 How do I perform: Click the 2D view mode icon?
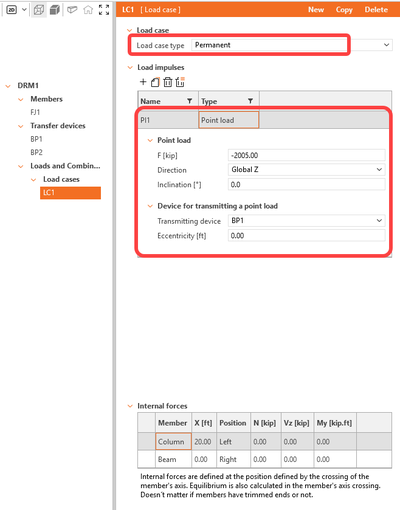pos(12,10)
